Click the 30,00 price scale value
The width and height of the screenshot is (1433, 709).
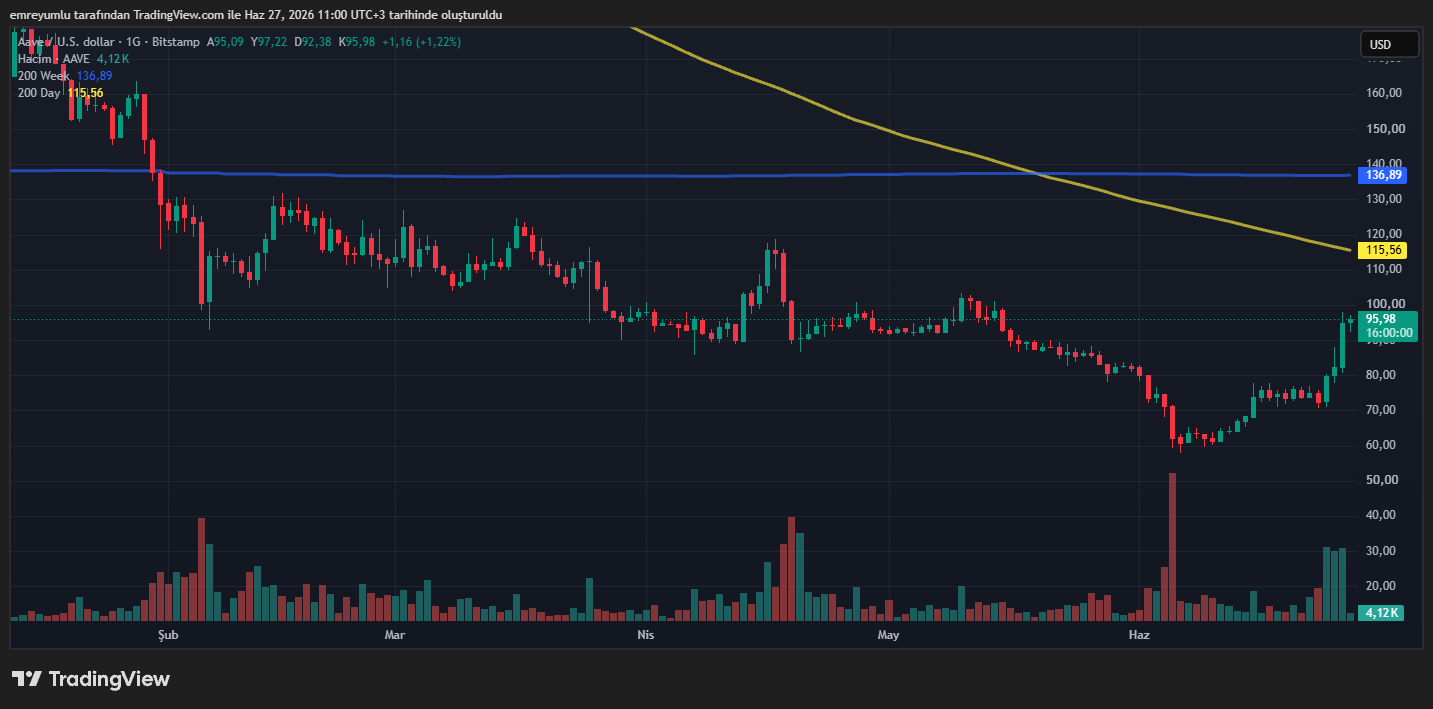coord(1383,551)
